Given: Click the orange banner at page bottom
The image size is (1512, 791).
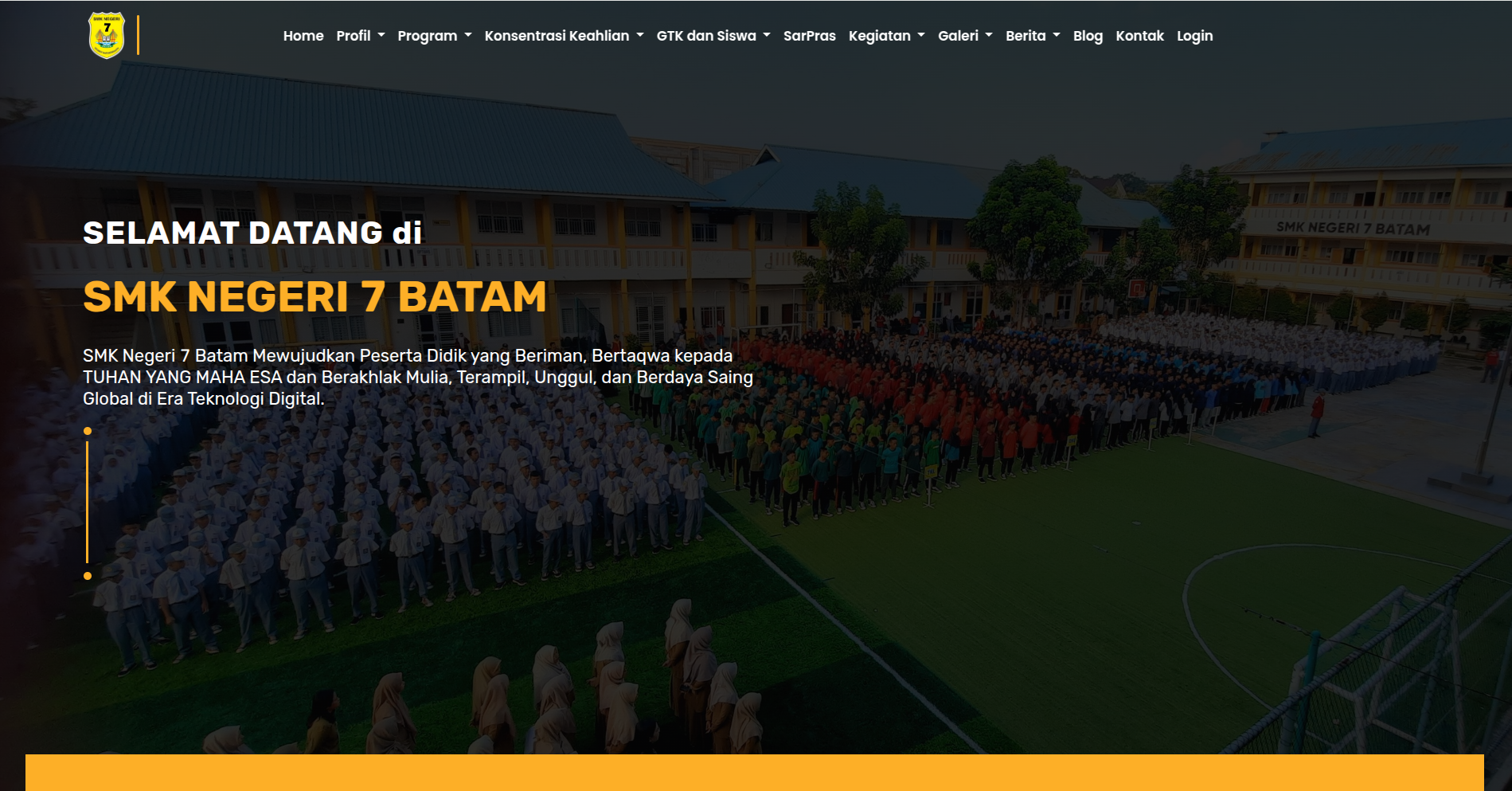Looking at the screenshot, I should coord(754,773).
